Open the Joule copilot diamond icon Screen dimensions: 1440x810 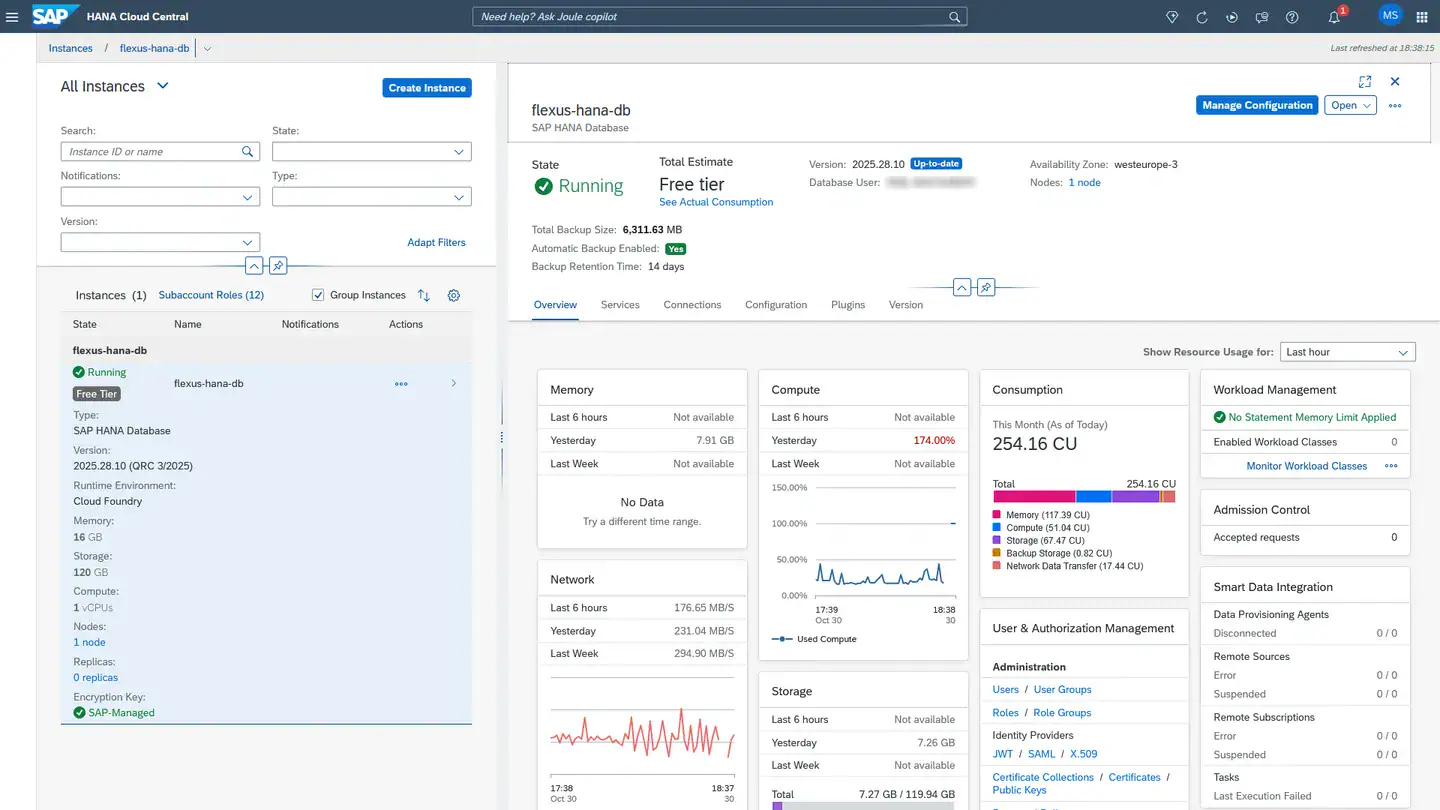[x=1172, y=17]
